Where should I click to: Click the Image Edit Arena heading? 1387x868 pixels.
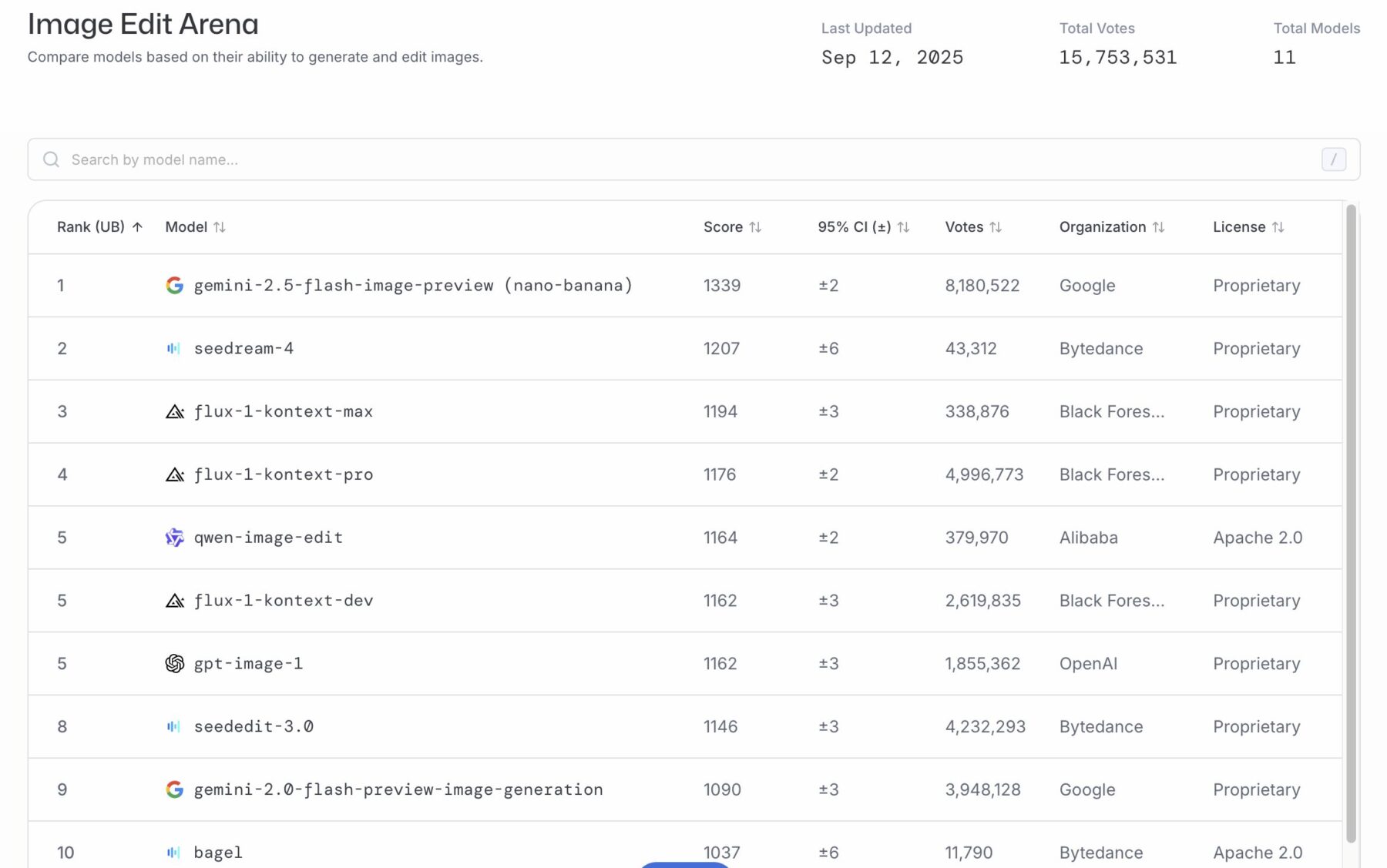pyautogui.click(x=143, y=25)
